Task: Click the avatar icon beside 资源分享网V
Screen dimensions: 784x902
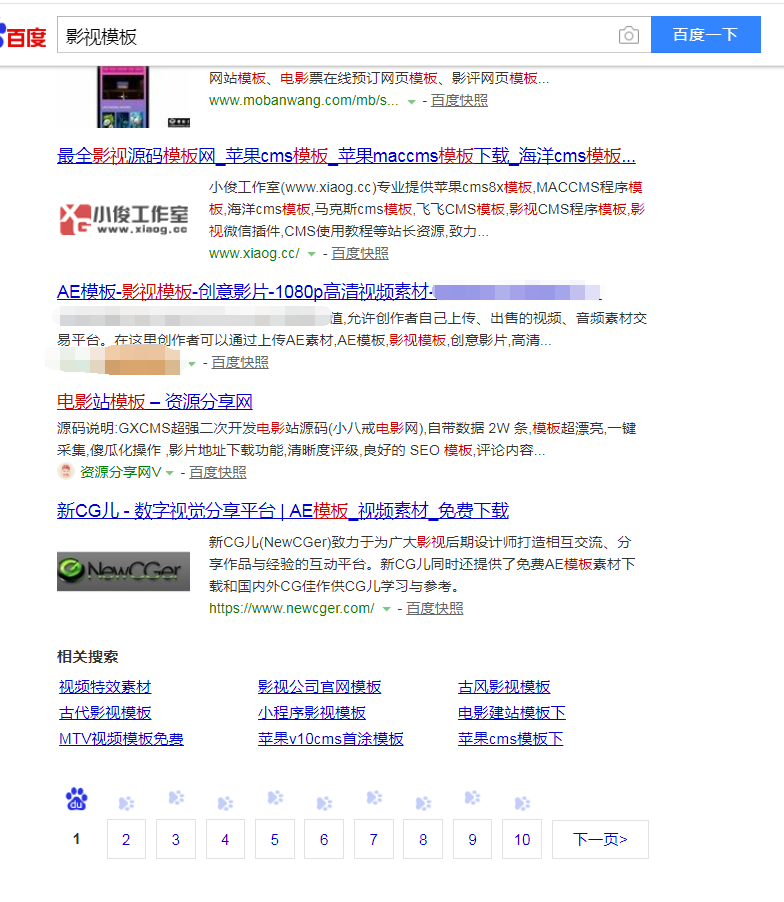Action: pos(66,471)
